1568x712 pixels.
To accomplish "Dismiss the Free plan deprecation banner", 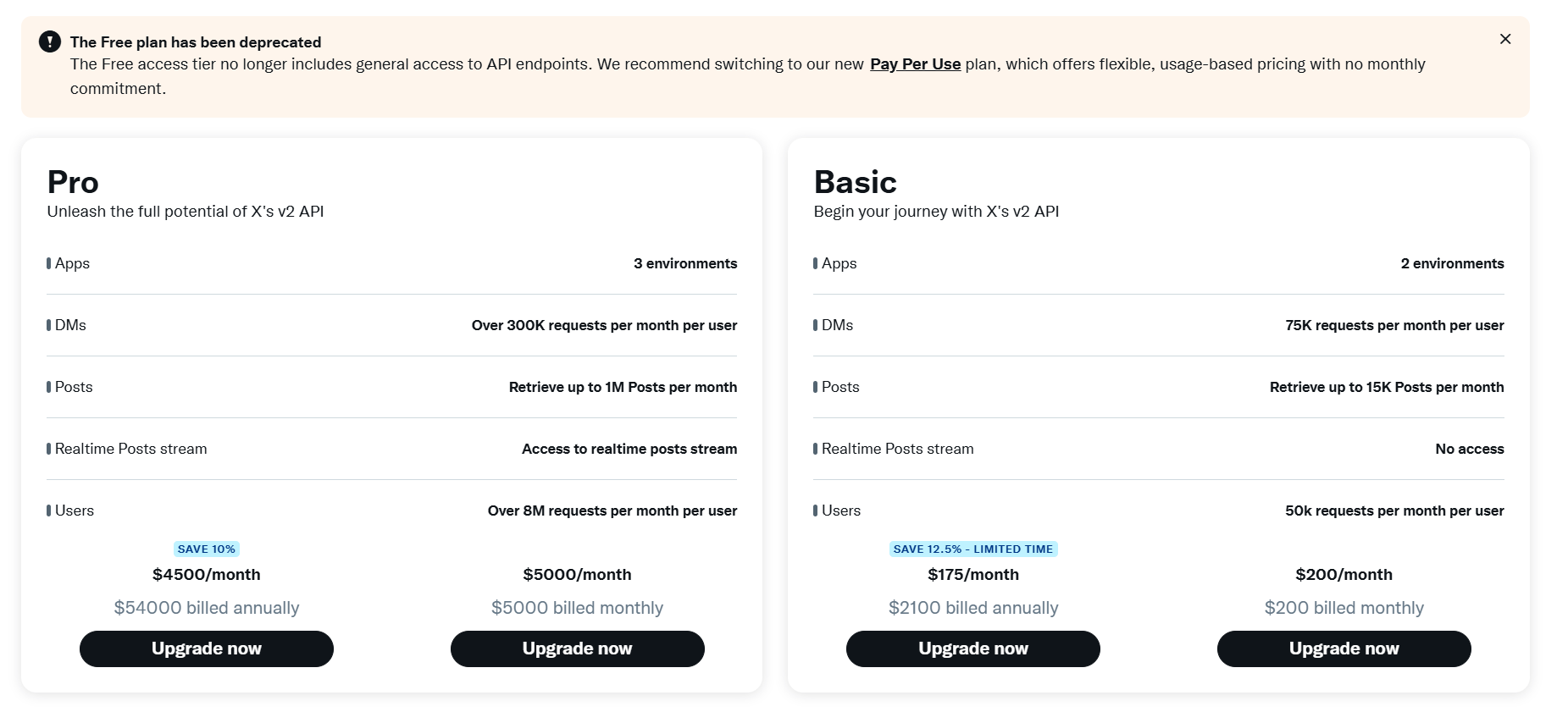I will pos(1504,39).
